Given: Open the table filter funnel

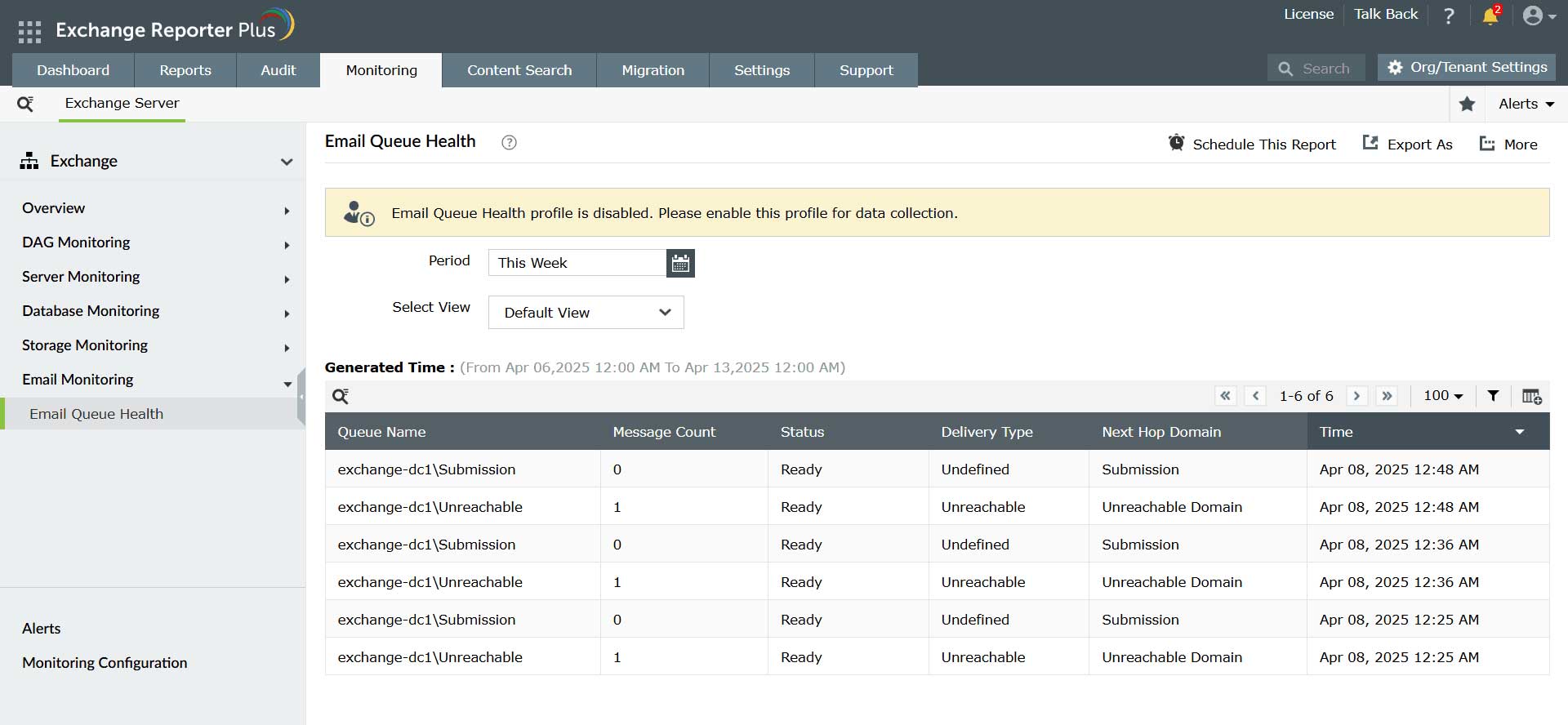Looking at the screenshot, I should point(1493,396).
